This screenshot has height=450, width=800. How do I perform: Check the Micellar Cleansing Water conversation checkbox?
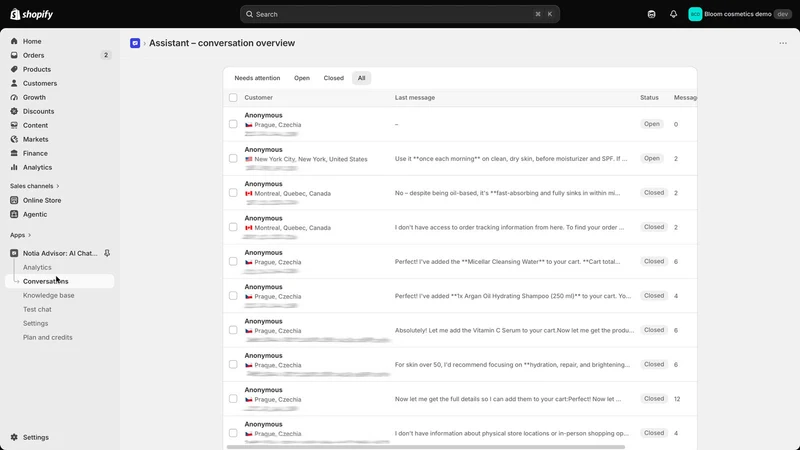click(x=233, y=261)
